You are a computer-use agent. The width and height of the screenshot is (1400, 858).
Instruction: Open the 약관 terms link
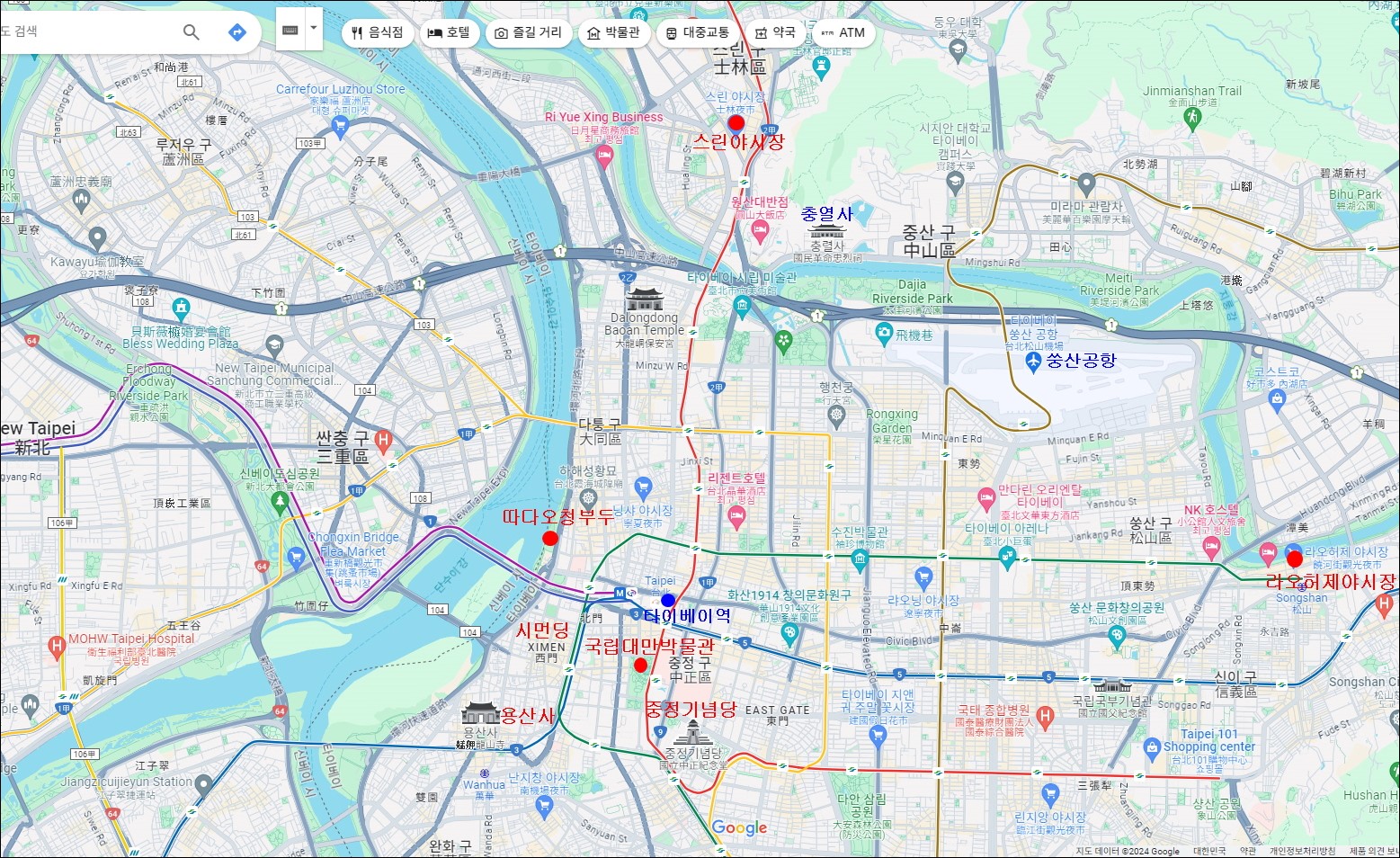(x=1249, y=851)
